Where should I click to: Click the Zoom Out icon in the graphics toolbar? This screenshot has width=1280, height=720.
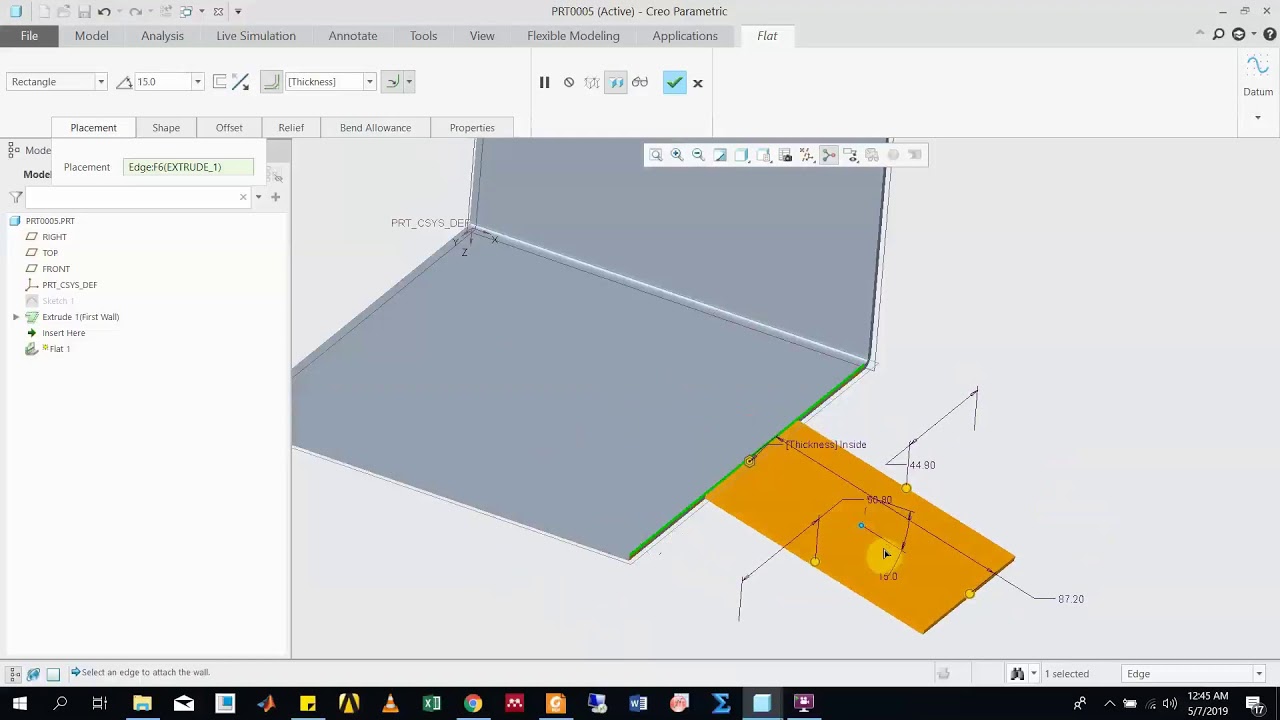pos(698,155)
